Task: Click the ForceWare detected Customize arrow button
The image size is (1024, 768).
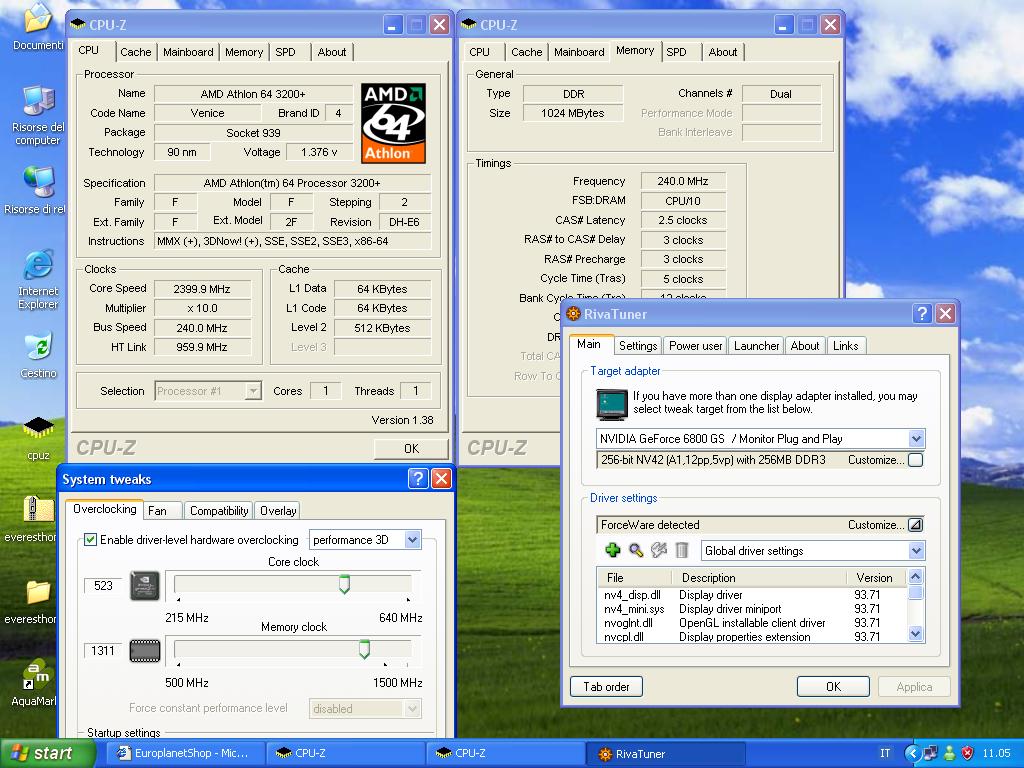Action: tap(916, 524)
